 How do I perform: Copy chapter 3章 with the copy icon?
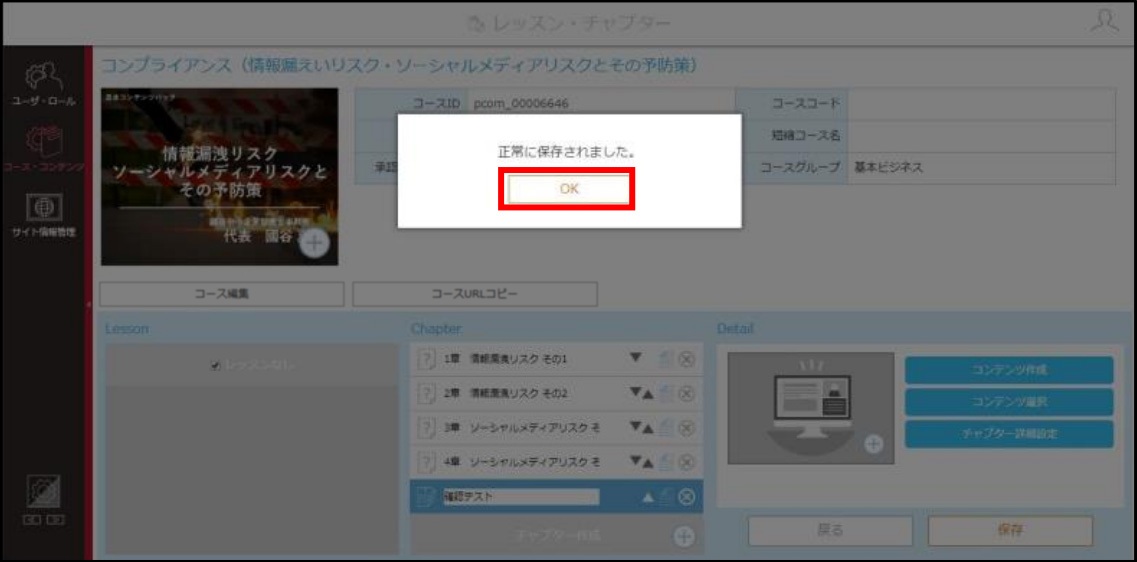click(x=667, y=428)
